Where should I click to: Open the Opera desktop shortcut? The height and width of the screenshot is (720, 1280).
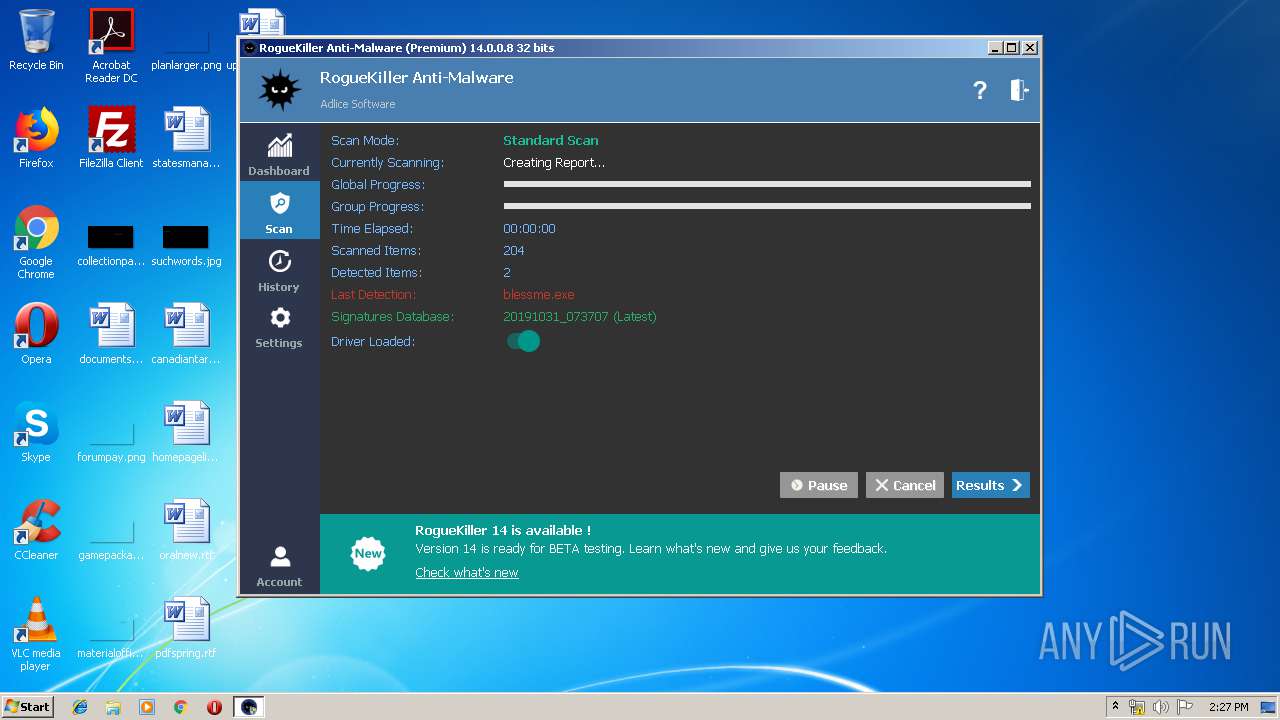point(36,334)
